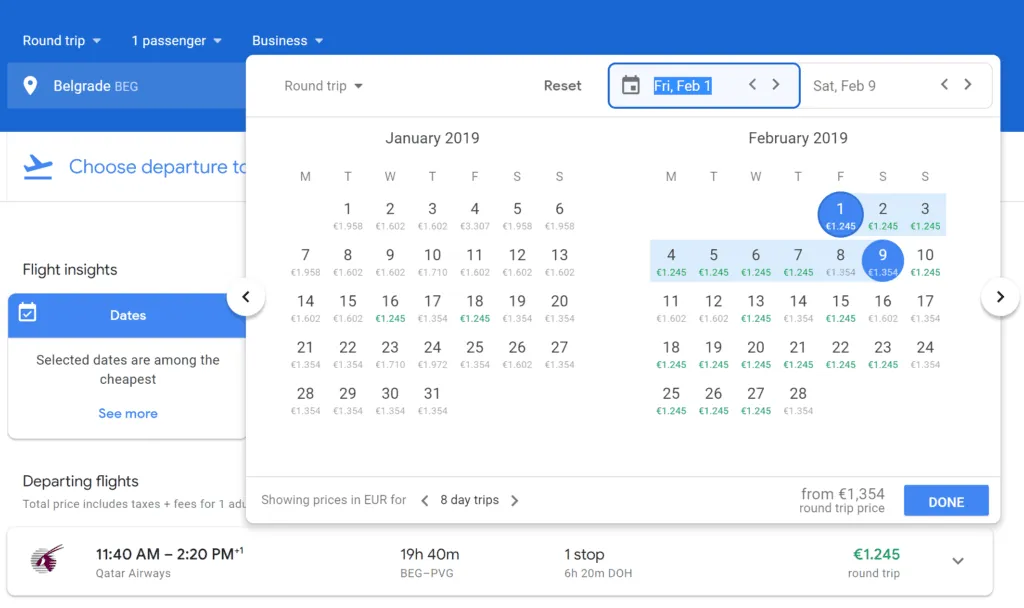Decrease the 8 day trips length
This screenshot has width=1024, height=608.
point(424,500)
